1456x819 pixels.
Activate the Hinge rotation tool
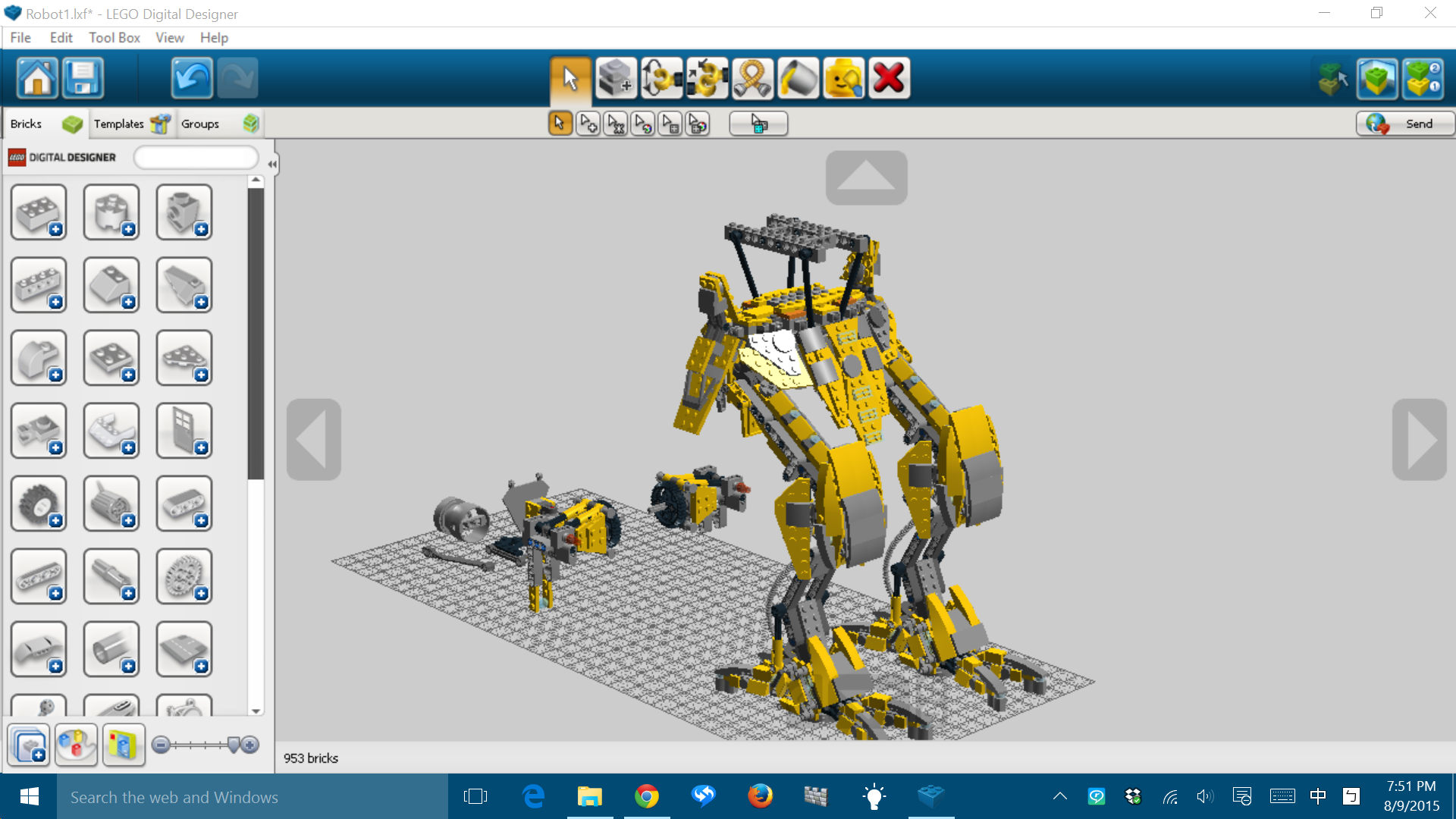[661, 77]
